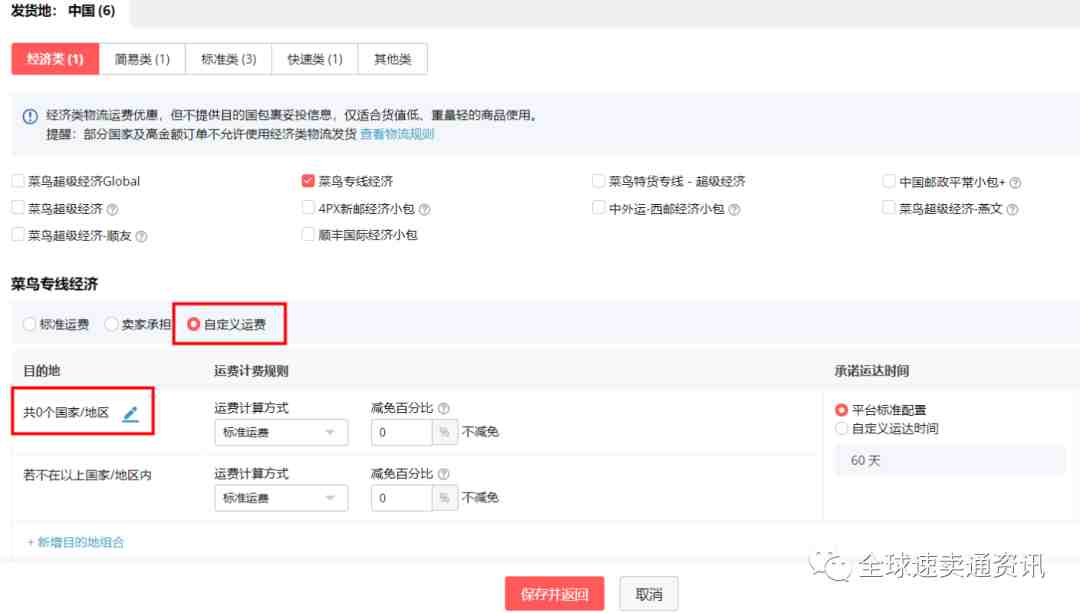The image size is (1080, 613).
Task: Click first 减免百分比 input field
Action: tap(402, 433)
